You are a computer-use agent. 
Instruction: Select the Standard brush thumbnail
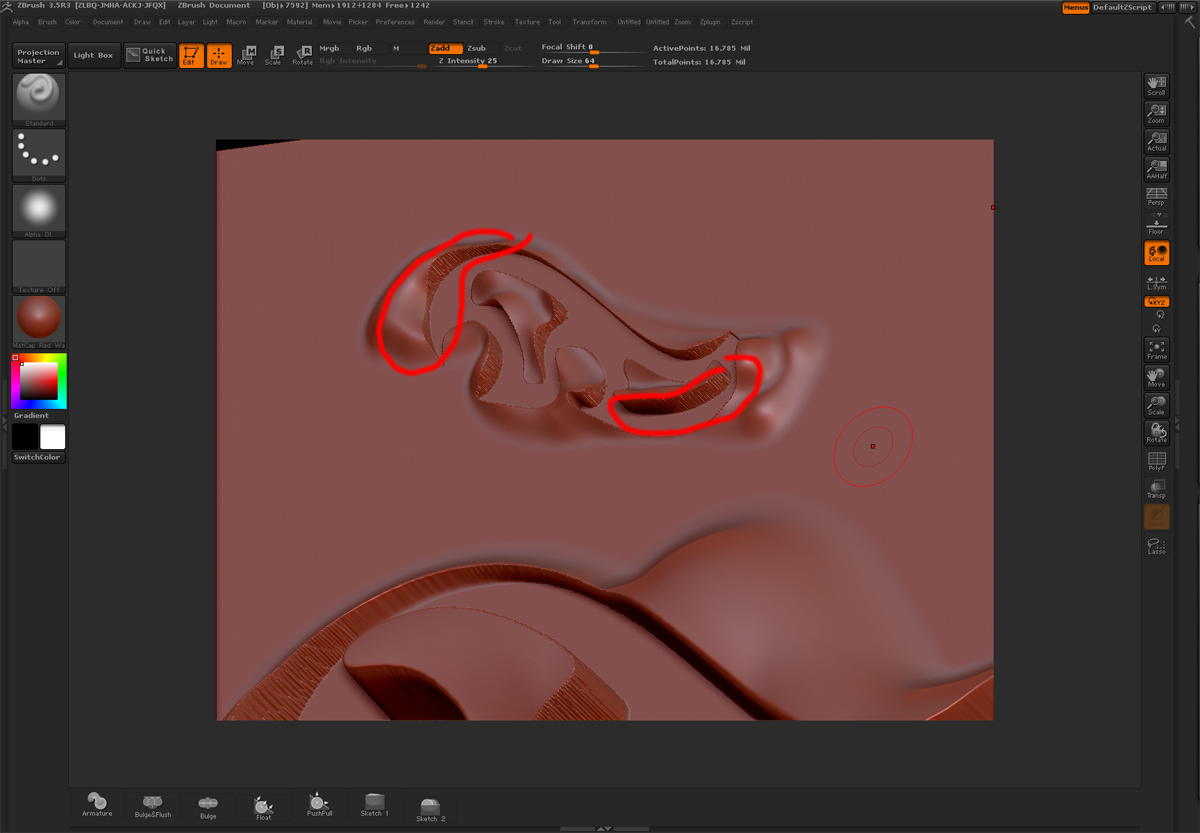click(x=39, y=99)
